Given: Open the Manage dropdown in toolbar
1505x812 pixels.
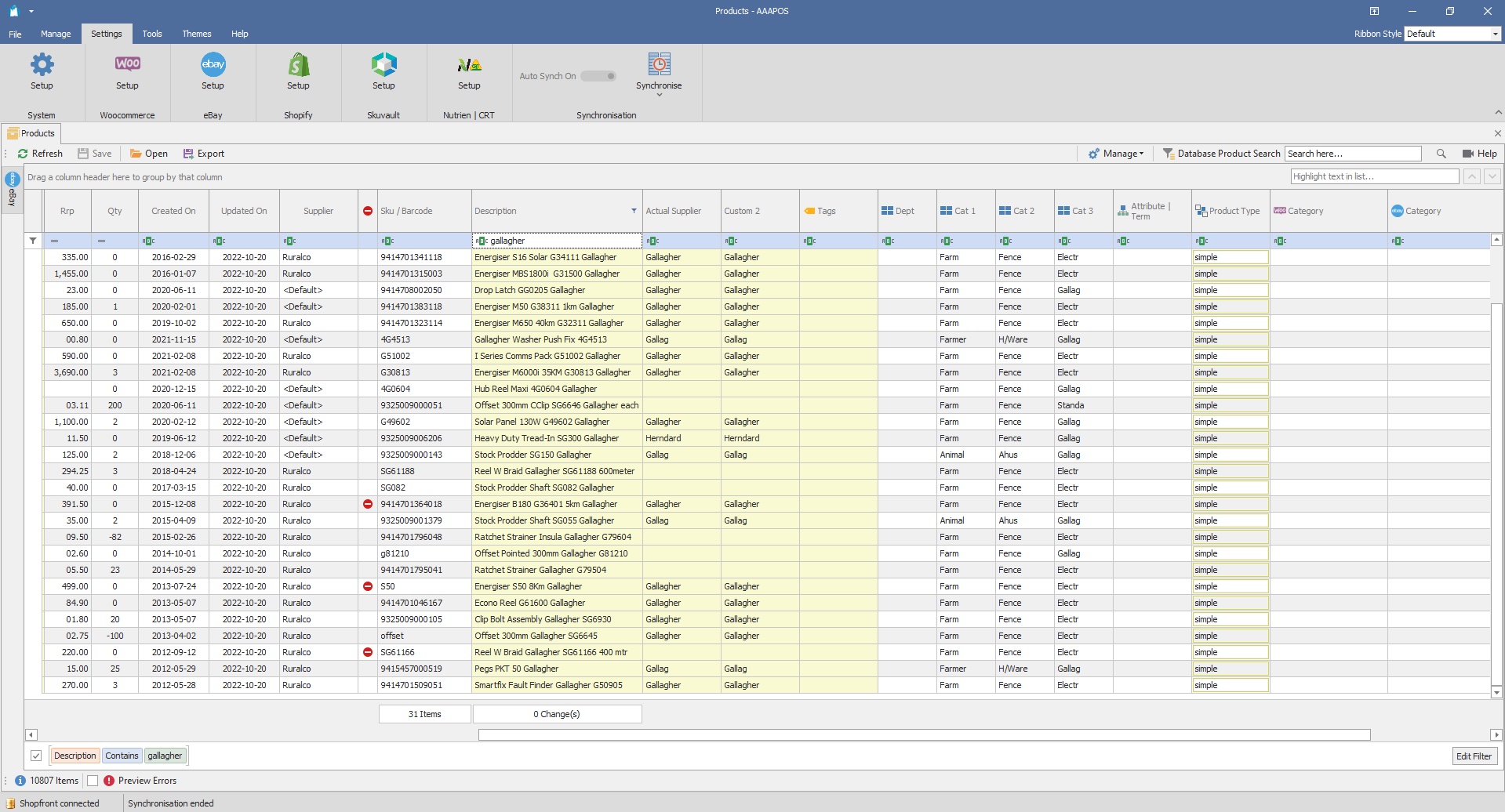Looking at the screenshot, I should pyautogui.click(x=1116, y=154).
